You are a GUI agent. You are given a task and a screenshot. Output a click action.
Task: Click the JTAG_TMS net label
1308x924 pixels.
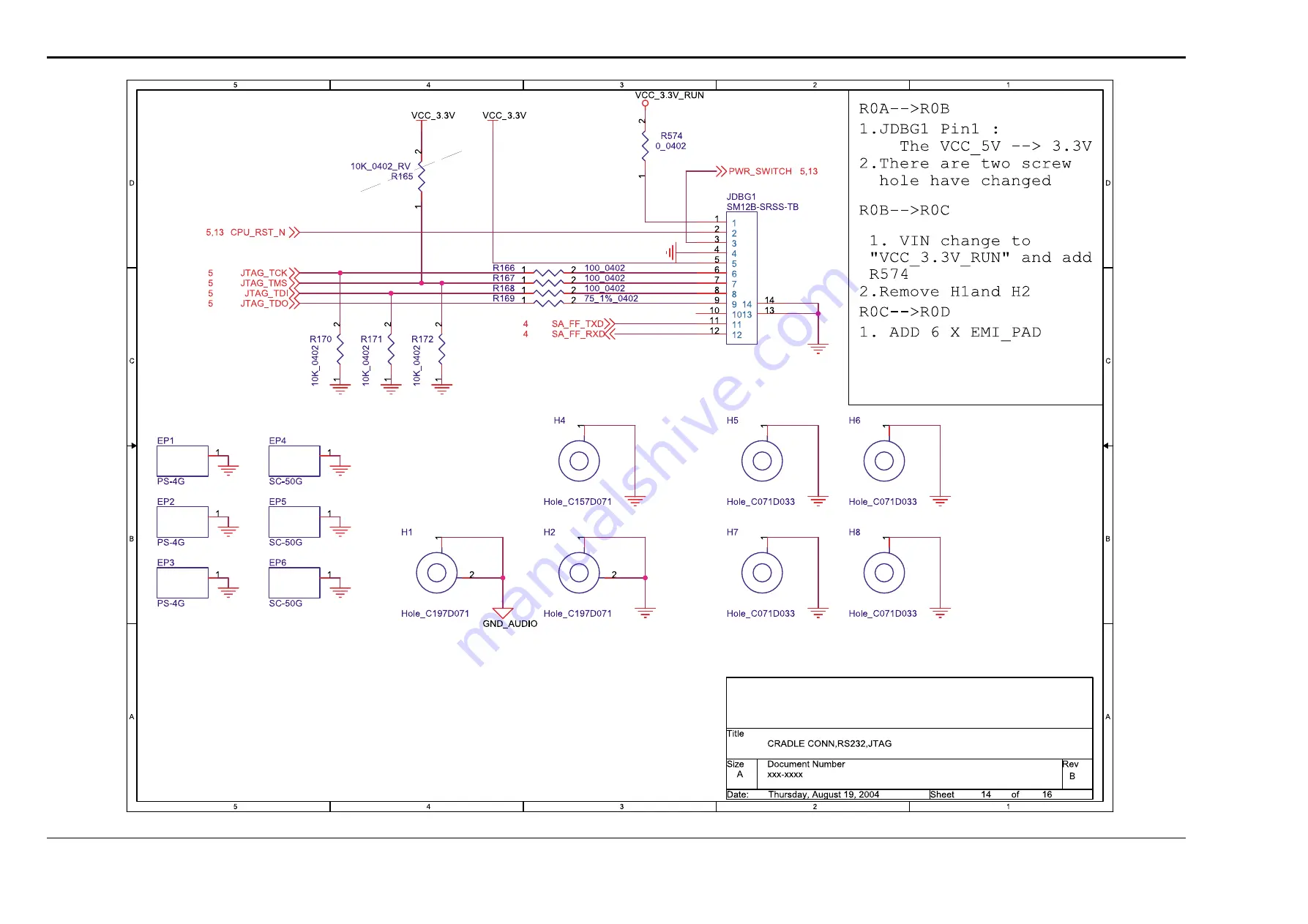point(264,283)
